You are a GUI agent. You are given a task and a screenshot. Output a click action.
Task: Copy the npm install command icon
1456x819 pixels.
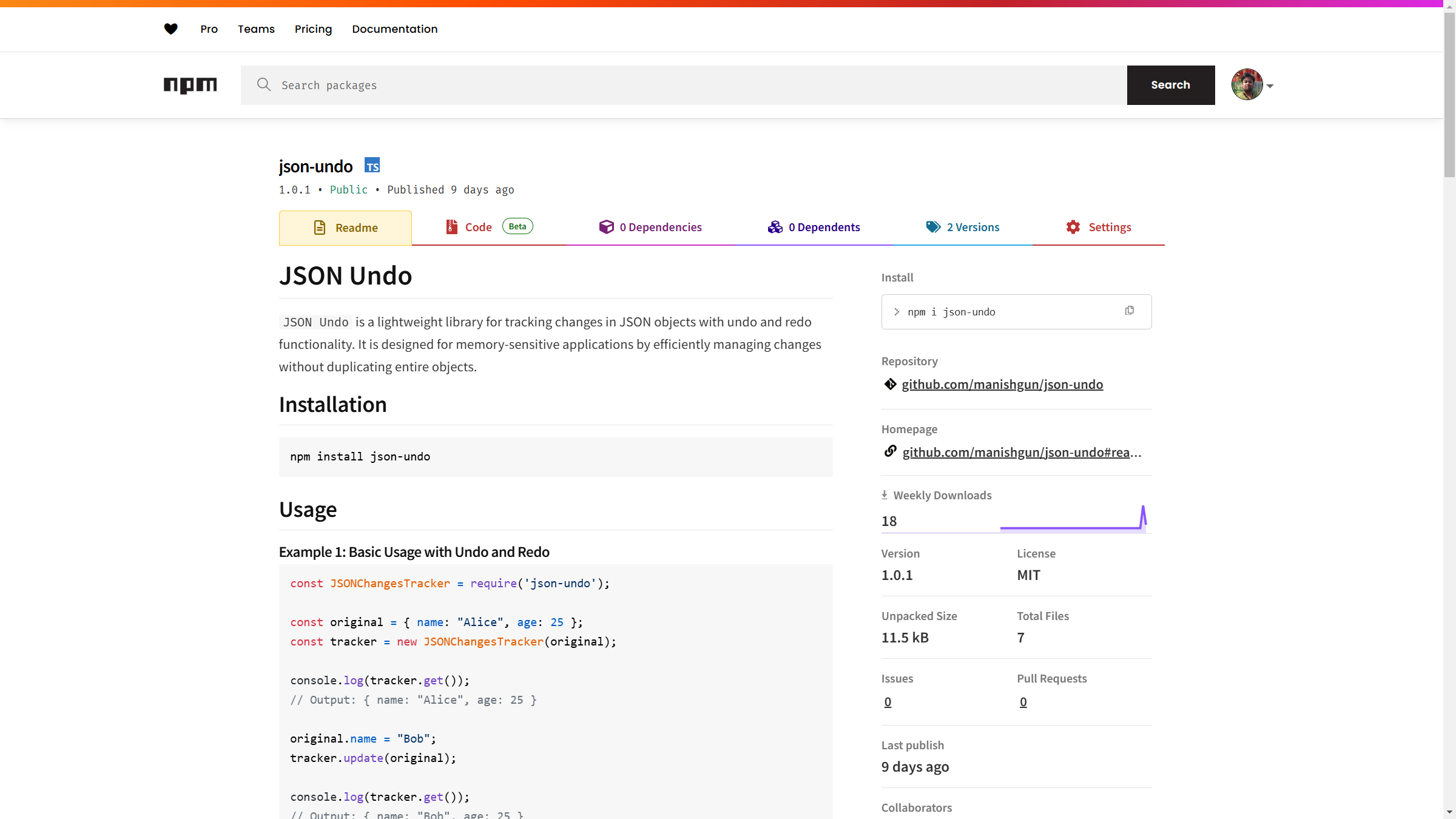point(1129,311)
